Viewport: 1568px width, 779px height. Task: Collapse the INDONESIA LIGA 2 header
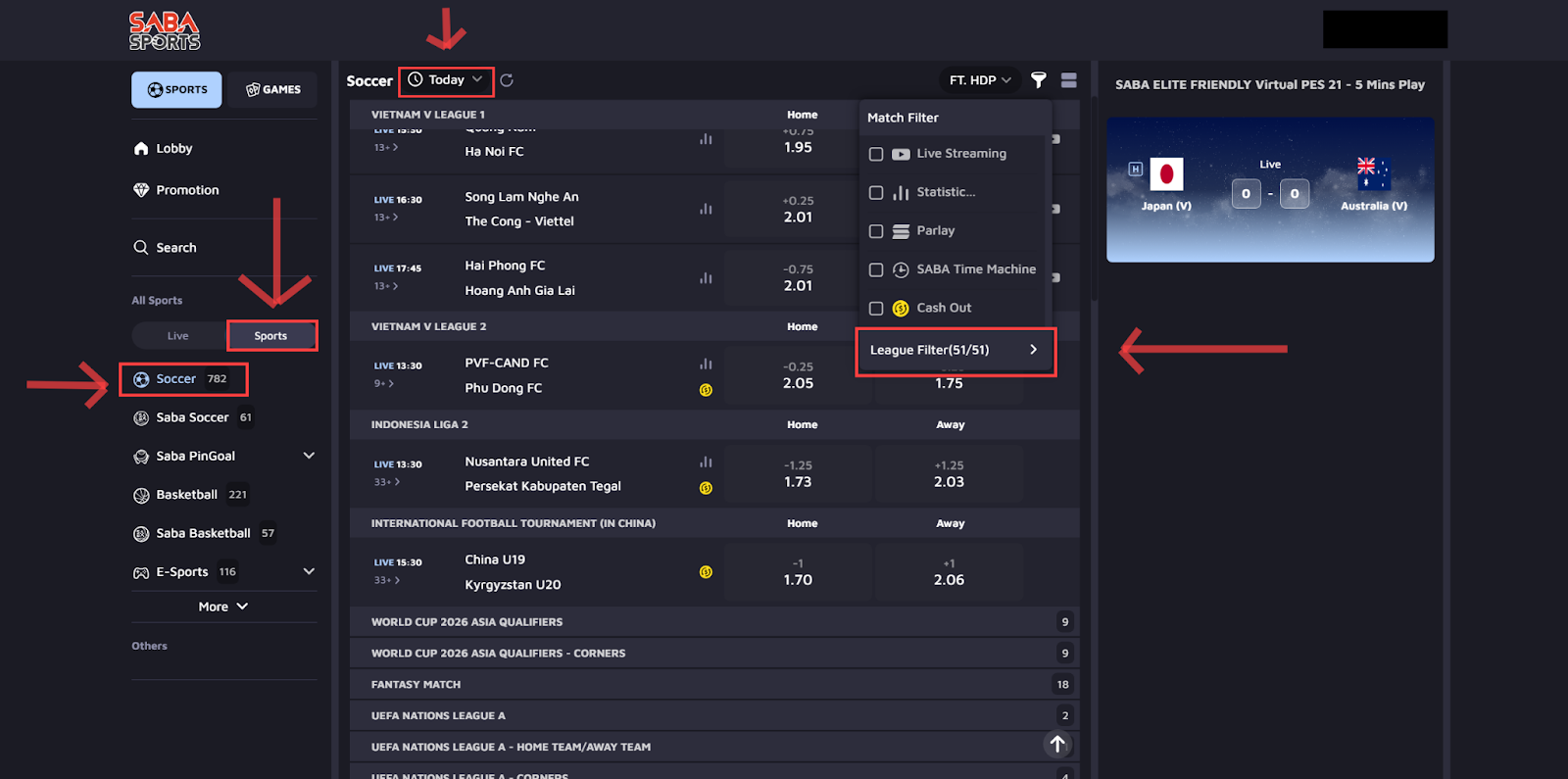point(714,425)
